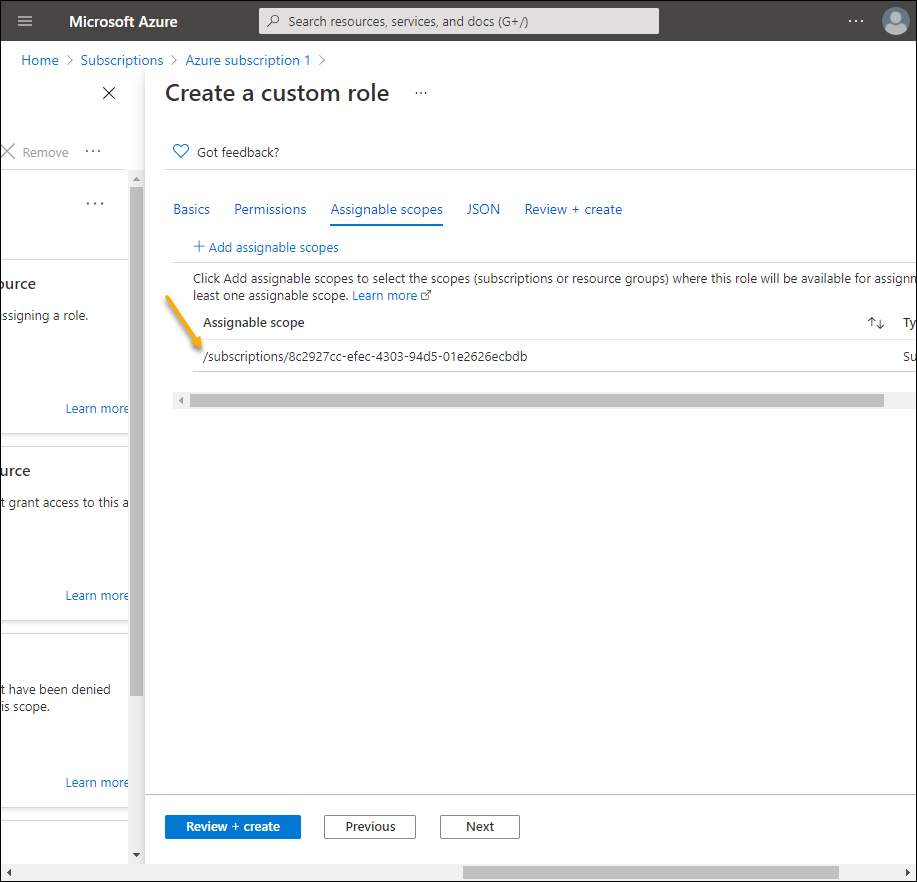Open the Azure portal hamburger menu

pos(26,21)
